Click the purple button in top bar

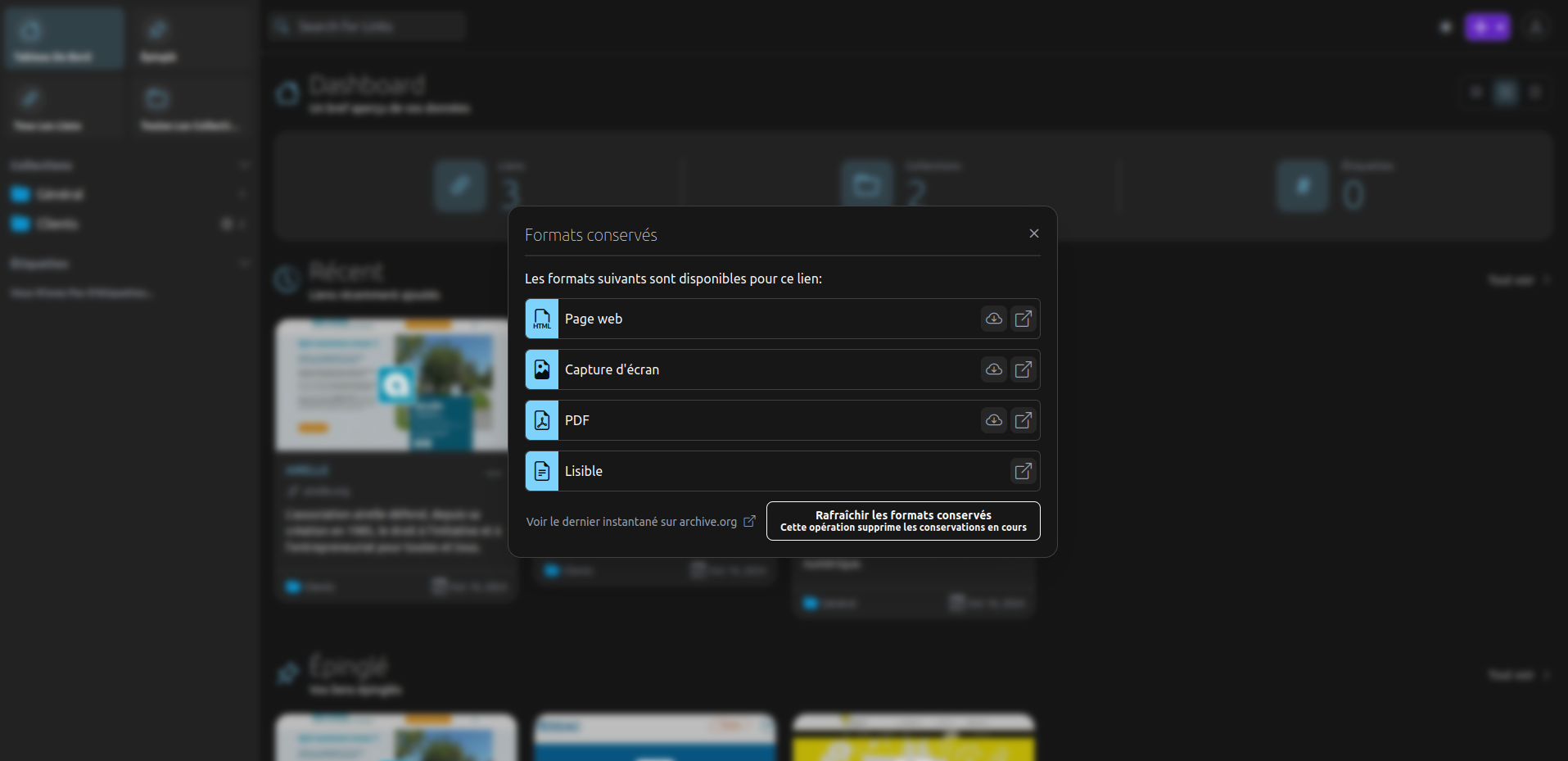pyautogui.click(x=1488, y=27)
